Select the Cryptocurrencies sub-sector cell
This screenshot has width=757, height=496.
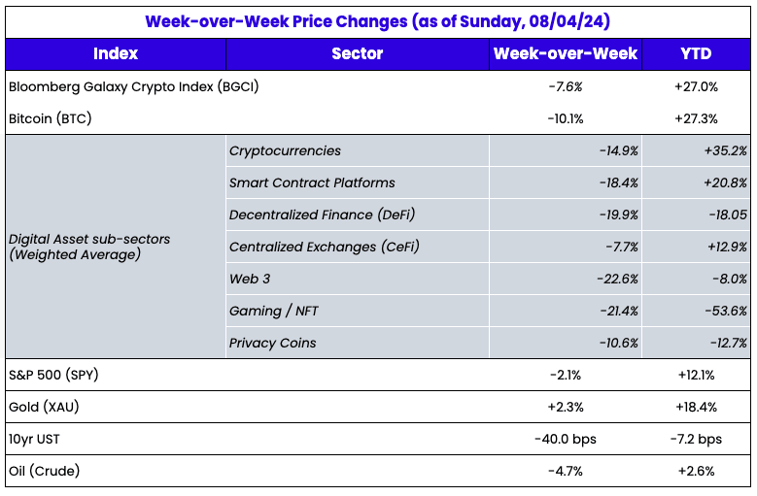285,151
